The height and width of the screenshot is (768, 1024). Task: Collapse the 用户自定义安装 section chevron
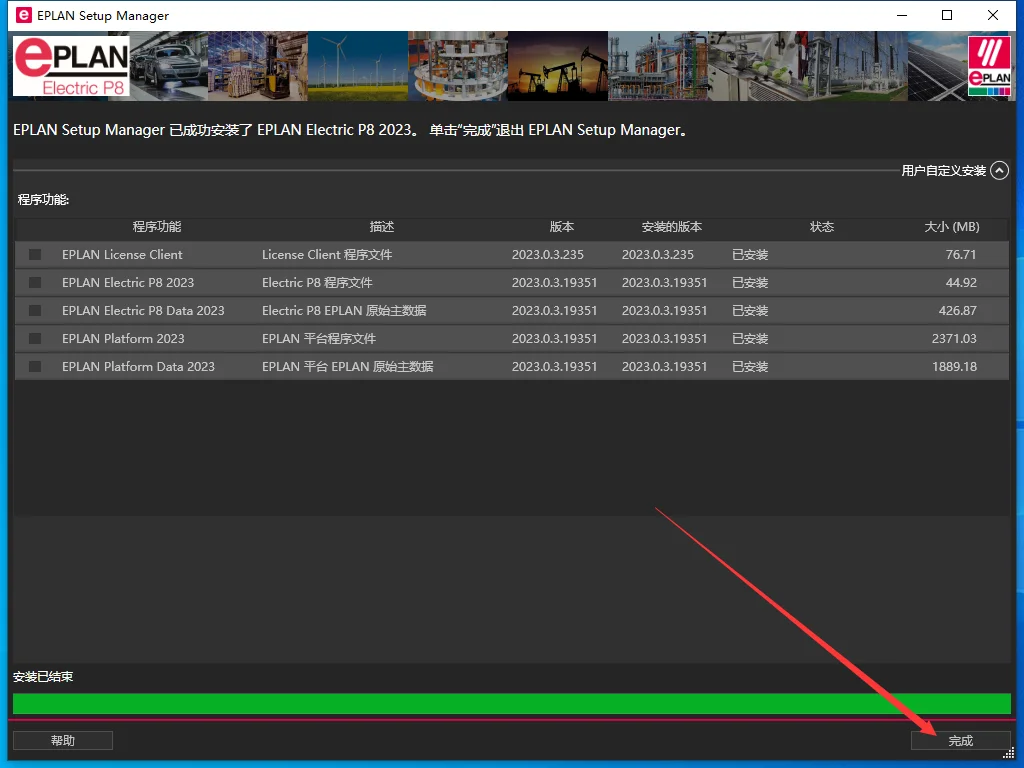point(999,171)
